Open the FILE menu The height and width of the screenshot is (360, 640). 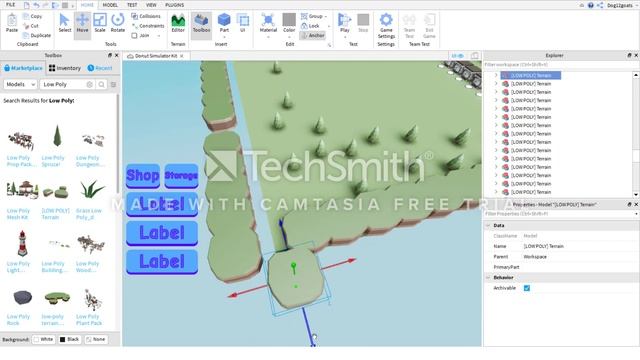click(x=11, y=5)
